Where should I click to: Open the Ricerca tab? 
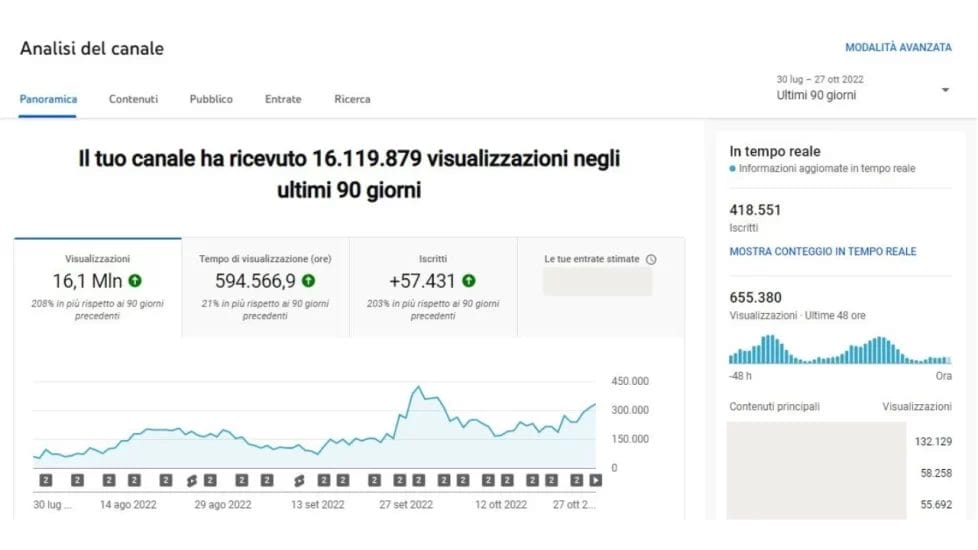(x=352, y=99)
